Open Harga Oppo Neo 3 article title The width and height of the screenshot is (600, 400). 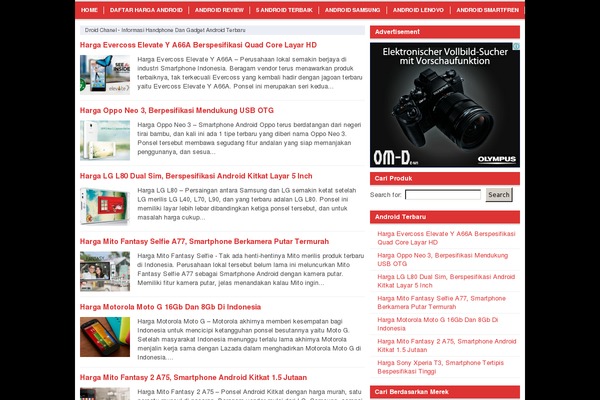click(x=177, y=111)
